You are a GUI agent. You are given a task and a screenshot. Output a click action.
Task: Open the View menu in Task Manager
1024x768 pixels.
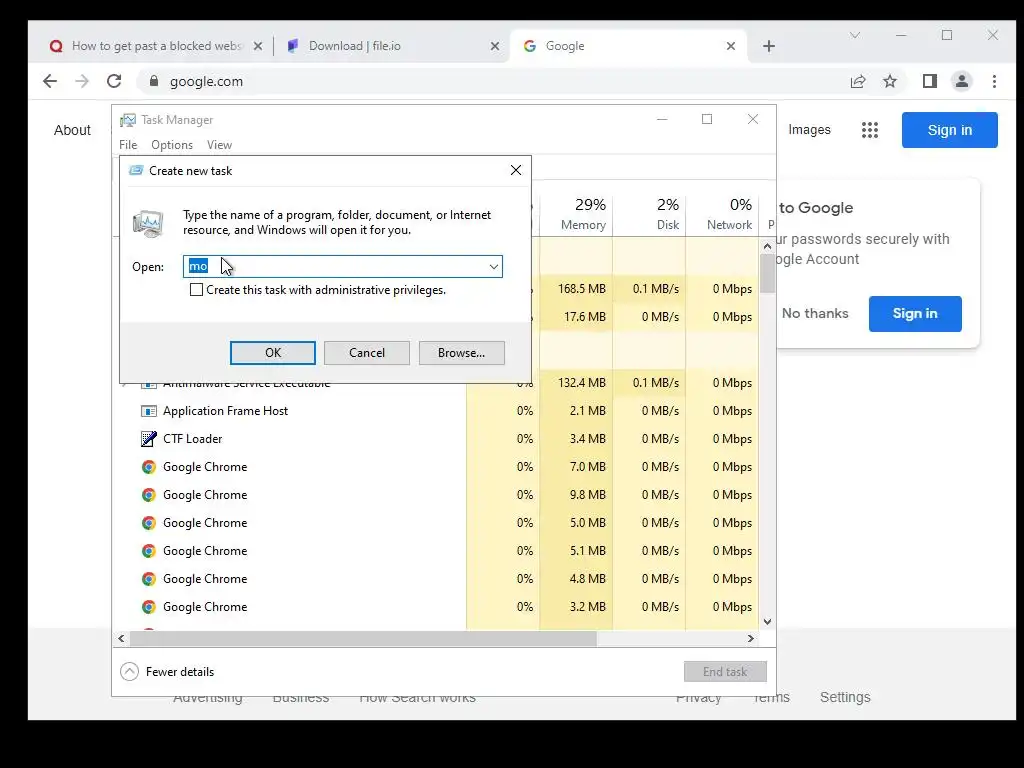point(219,145)
